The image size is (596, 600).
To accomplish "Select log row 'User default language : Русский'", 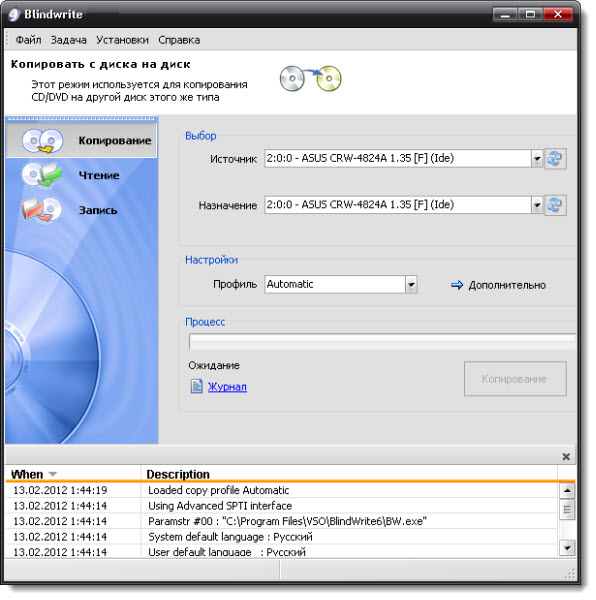I will click(x=282, y=551).
